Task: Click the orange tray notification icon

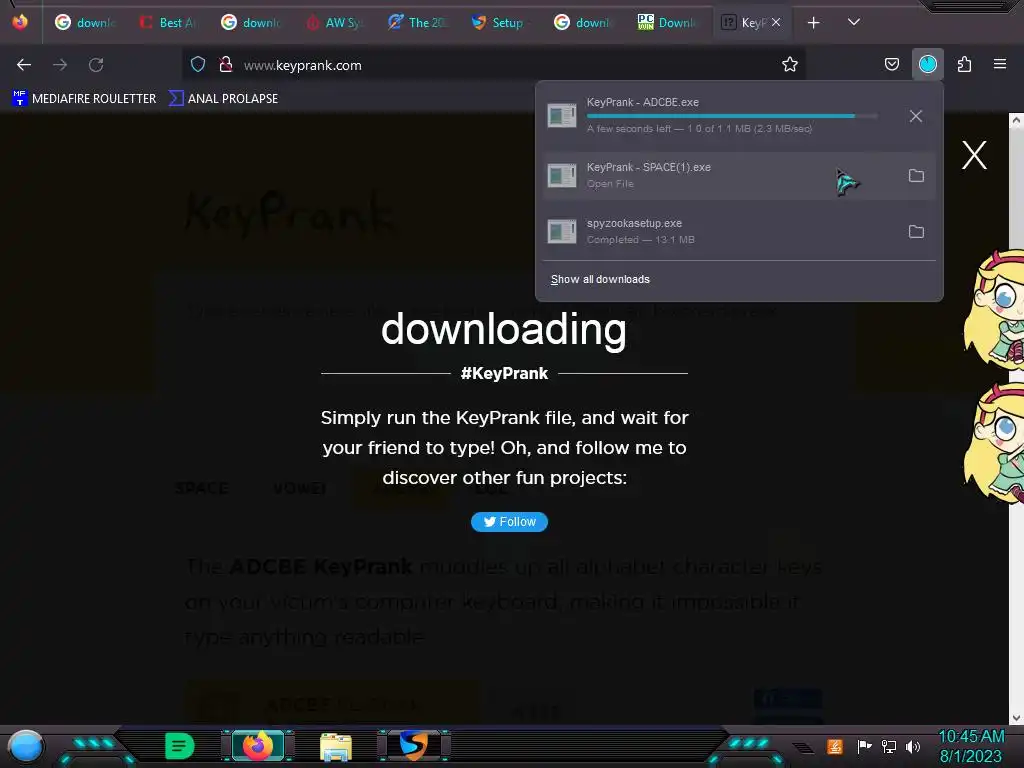Action: tap(834, 746)
